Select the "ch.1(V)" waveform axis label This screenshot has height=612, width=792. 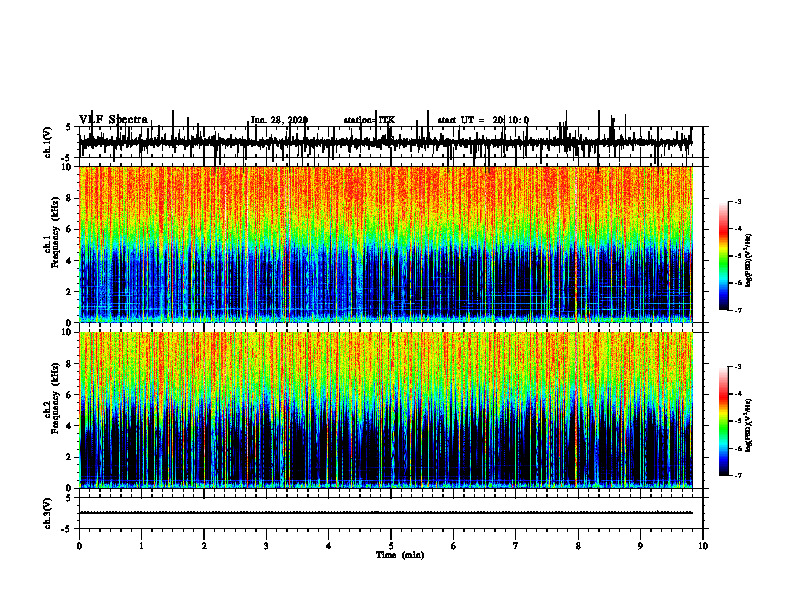point(47,142)
